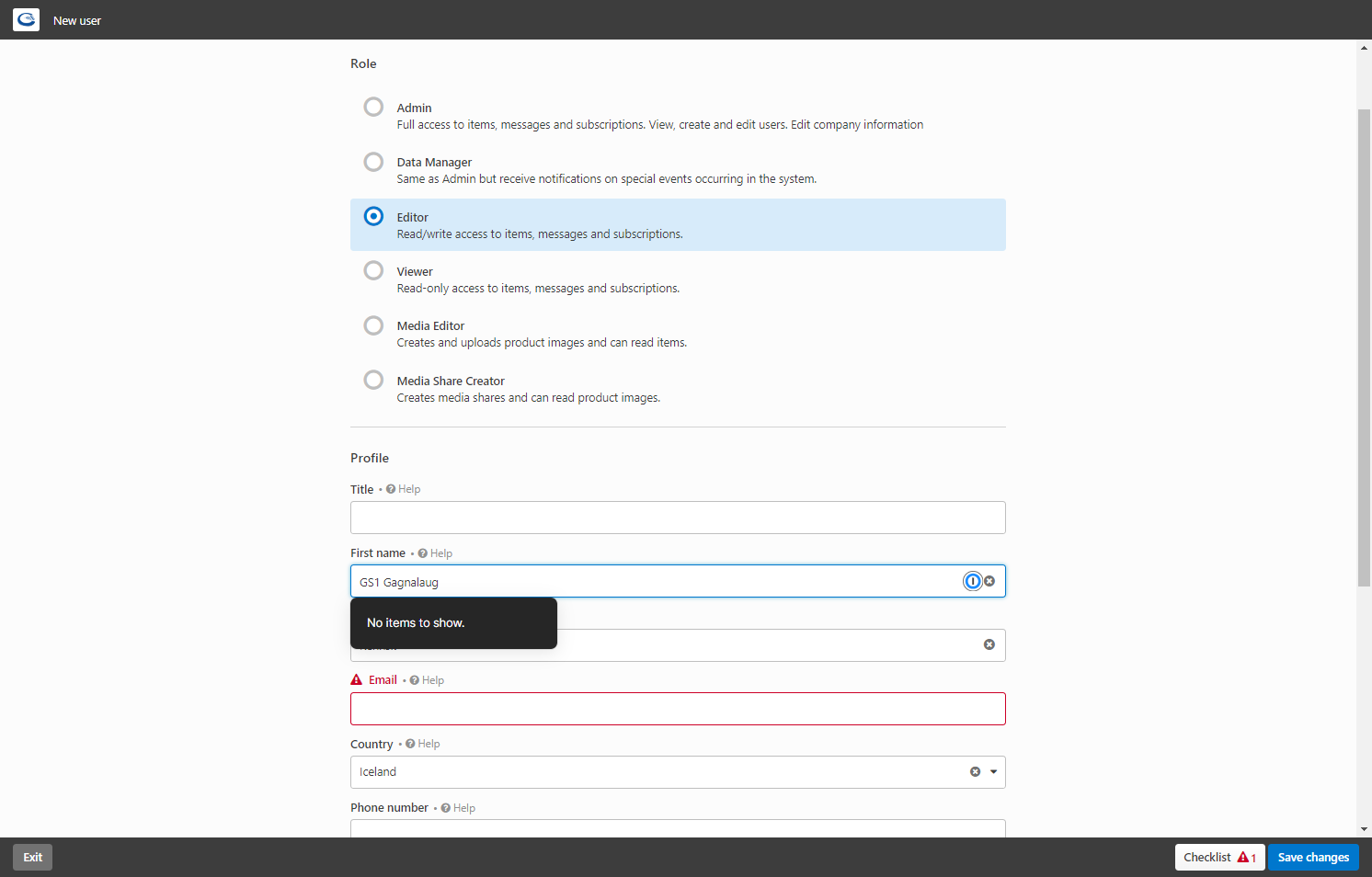Click the Email warning triangle icon
This screenshot has width=1372, height=877.
[357, 680]
